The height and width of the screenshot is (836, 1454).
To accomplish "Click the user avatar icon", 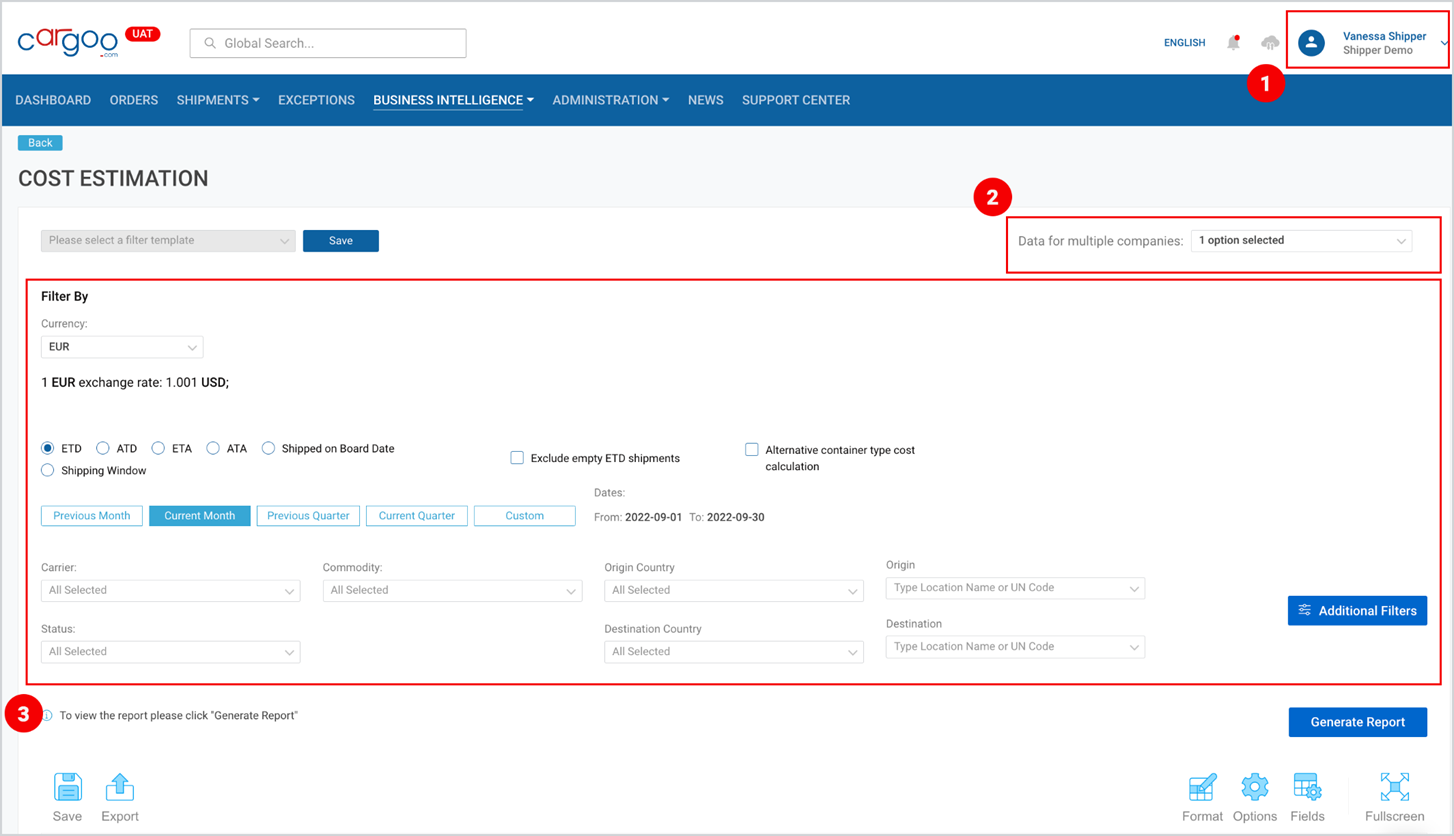I will point(1311,43).
